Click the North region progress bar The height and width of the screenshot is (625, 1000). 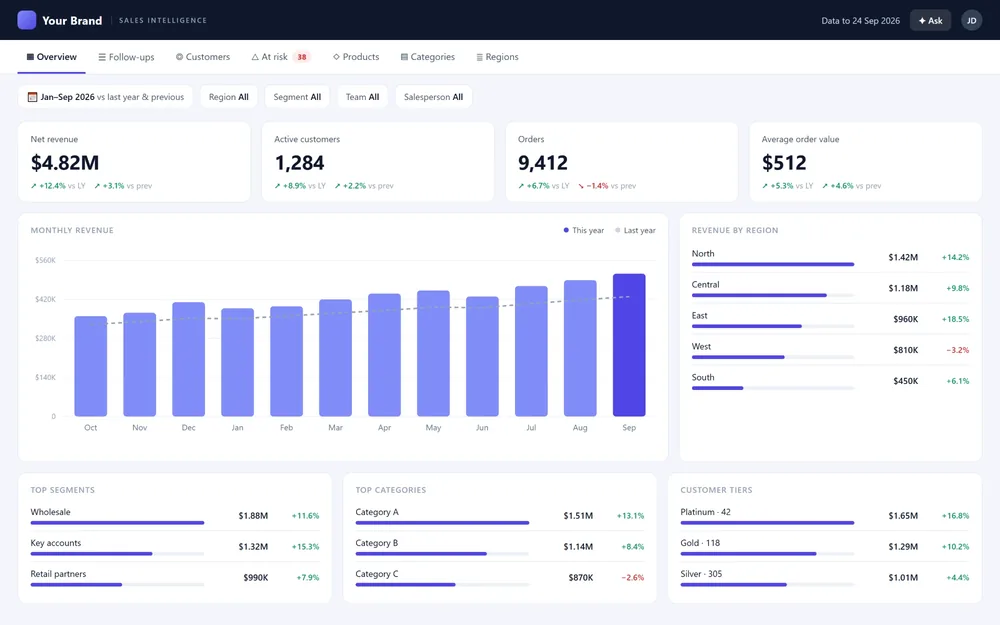773,264
